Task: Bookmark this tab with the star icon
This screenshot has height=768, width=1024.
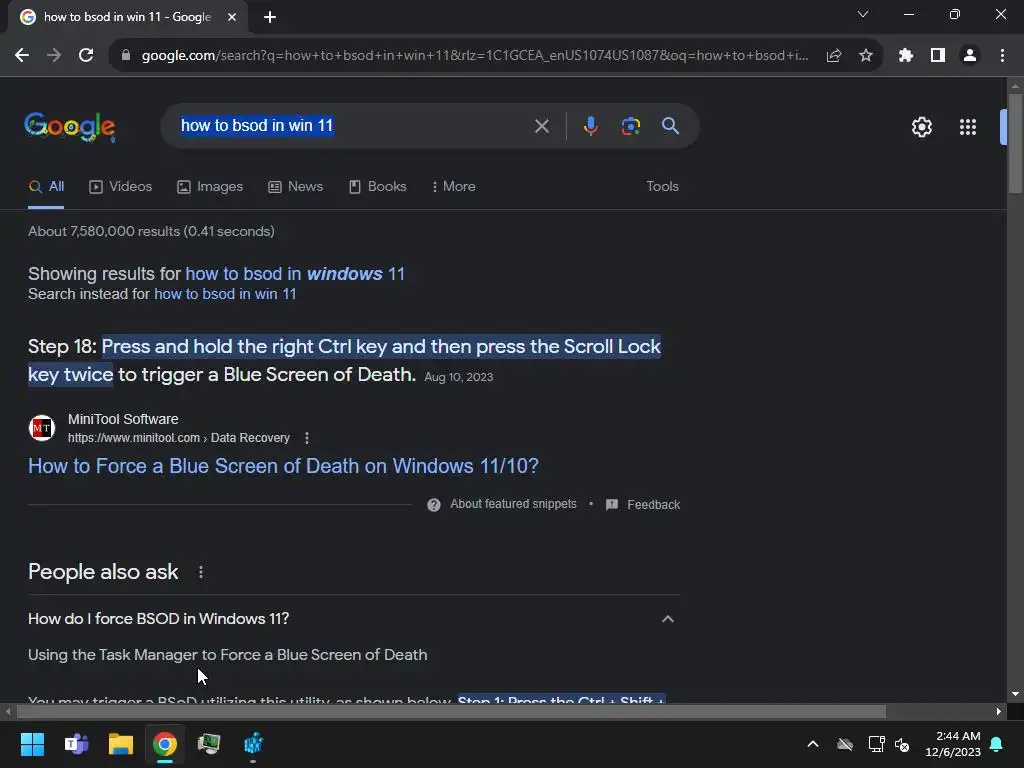Action: [866, 56]
